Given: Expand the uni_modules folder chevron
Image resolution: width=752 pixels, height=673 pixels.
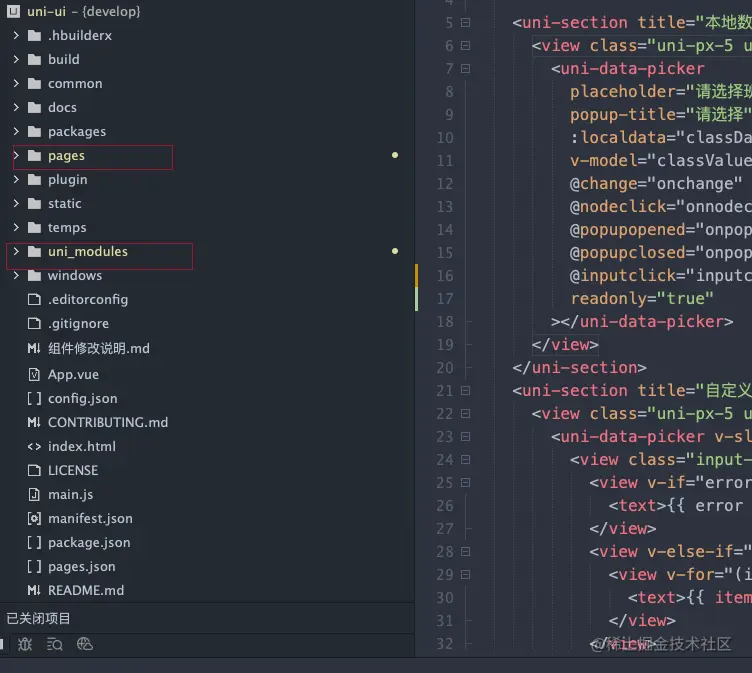Looking at the screenshot, I should (16, 251).
